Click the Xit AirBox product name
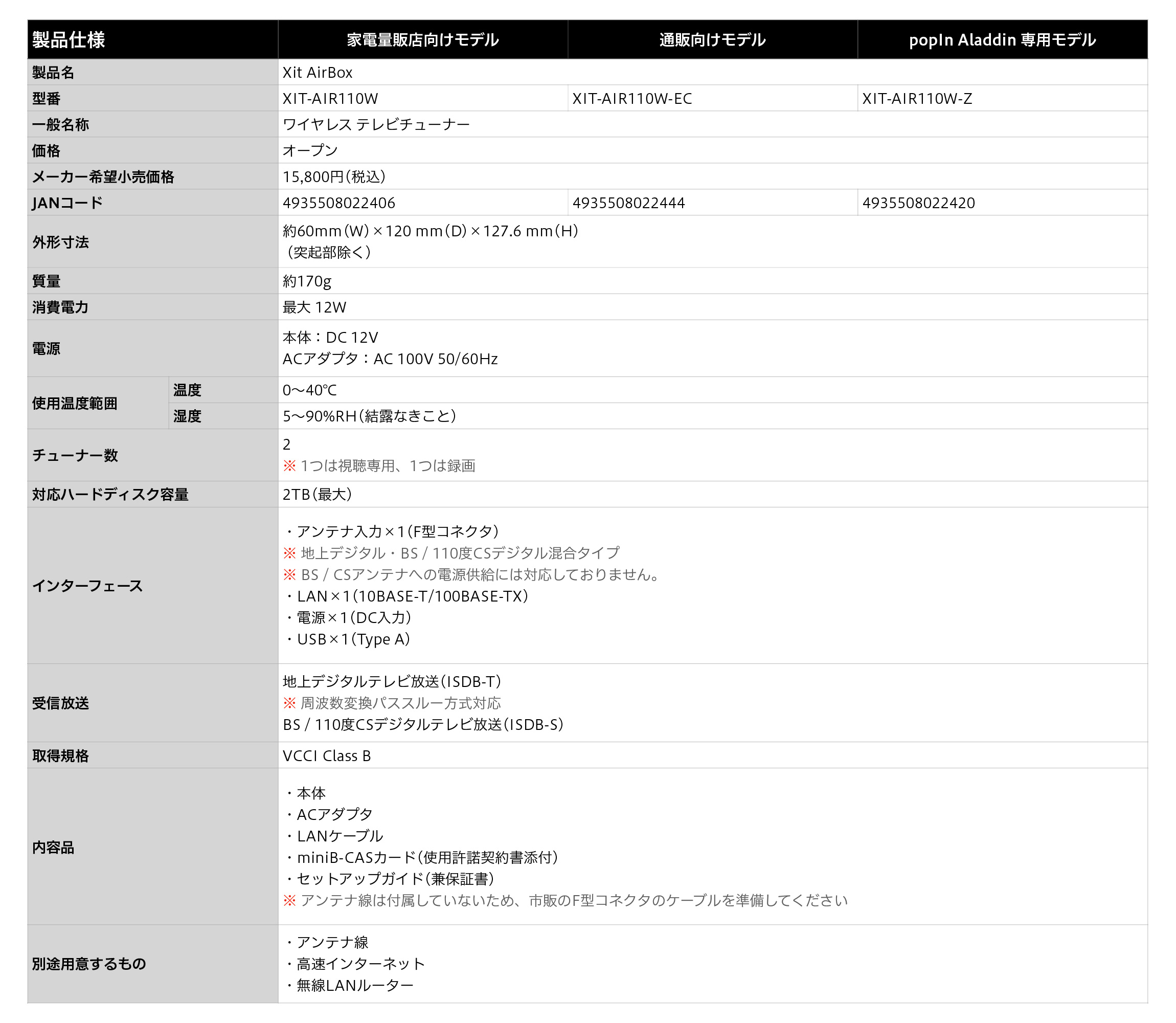This screenshot has height=1023, width=1176. click(318, 73)
